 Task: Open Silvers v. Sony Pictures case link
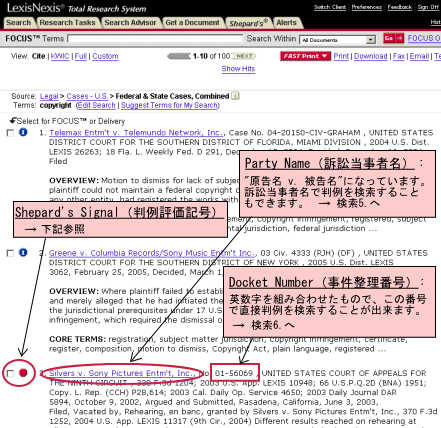(x=121, y=373)
